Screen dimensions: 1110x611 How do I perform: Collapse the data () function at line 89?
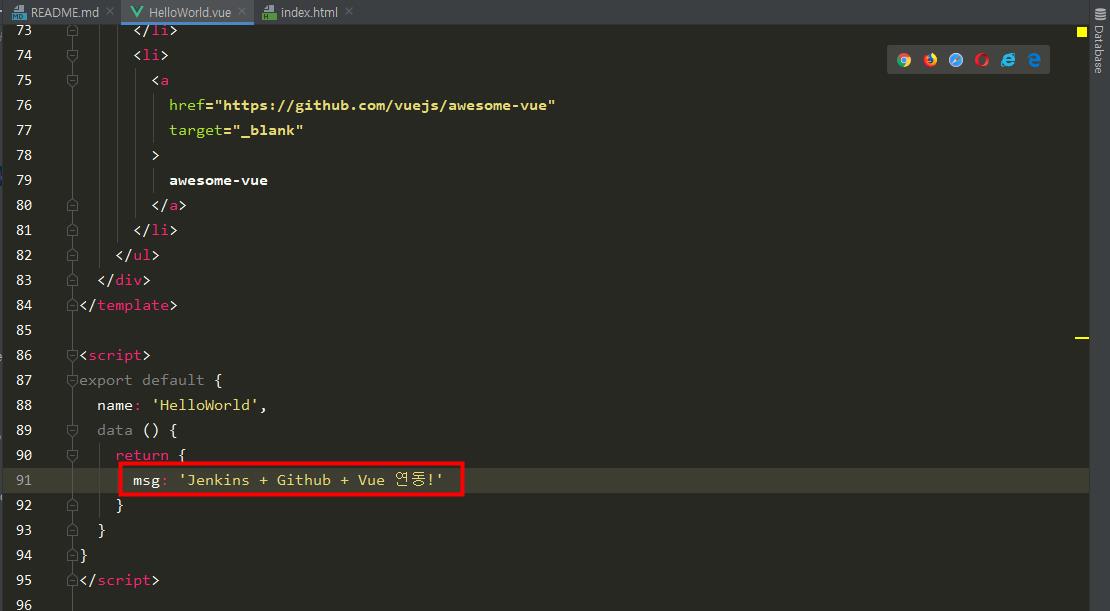pos(72,430)
